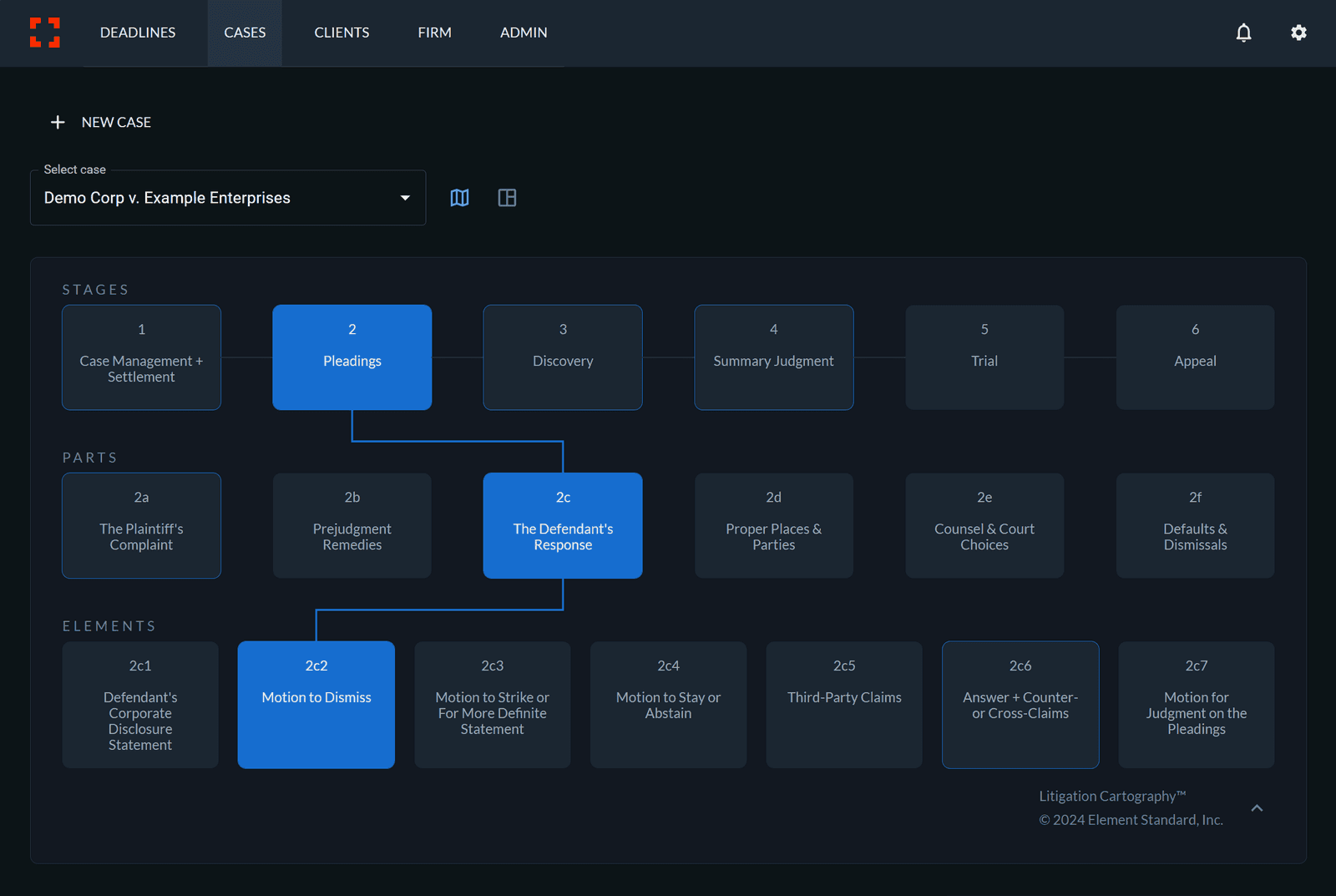The height and width of the screenshot is (896, 1336).
Task: Choose element 2c1 Corporate Disclosure Statement
Action: tap(140, 705)
